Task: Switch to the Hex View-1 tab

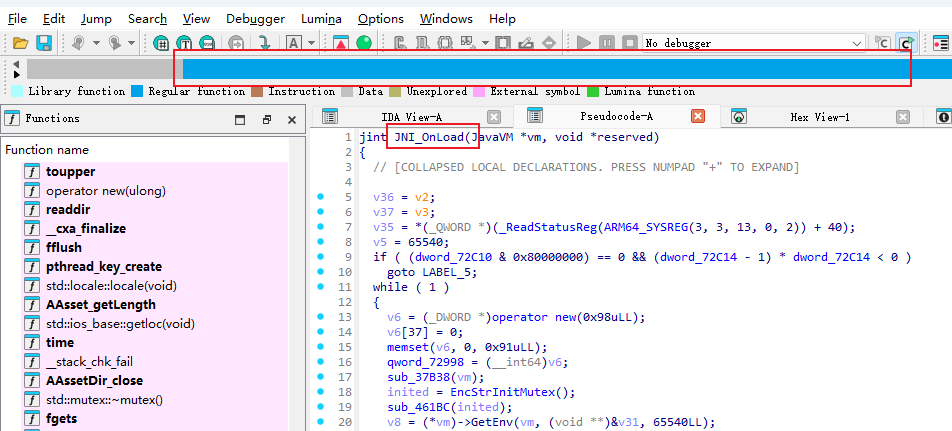Action: click(x=819, y=117)
